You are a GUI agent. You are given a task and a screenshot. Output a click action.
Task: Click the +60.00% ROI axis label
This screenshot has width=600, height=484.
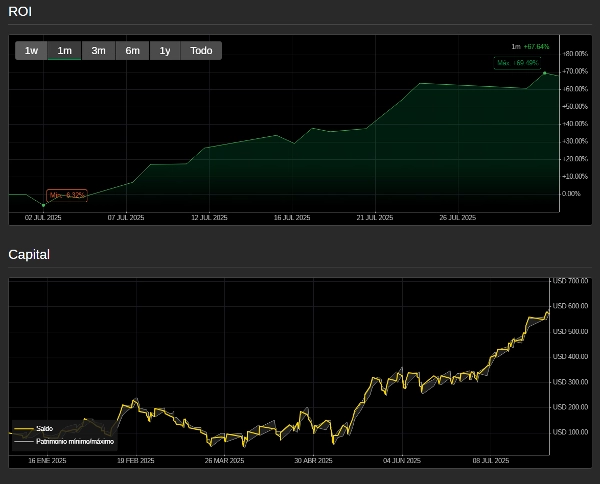574,89
